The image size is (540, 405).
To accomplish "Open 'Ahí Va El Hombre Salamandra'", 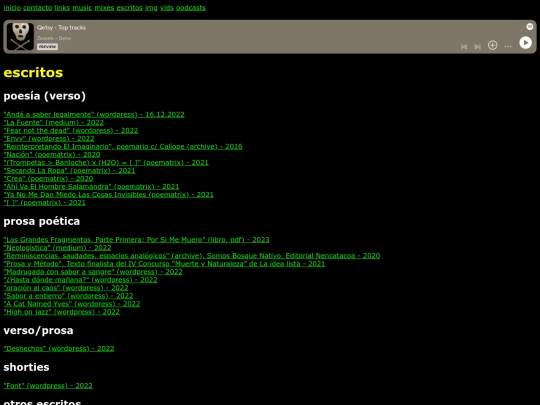I will point(91,187).
